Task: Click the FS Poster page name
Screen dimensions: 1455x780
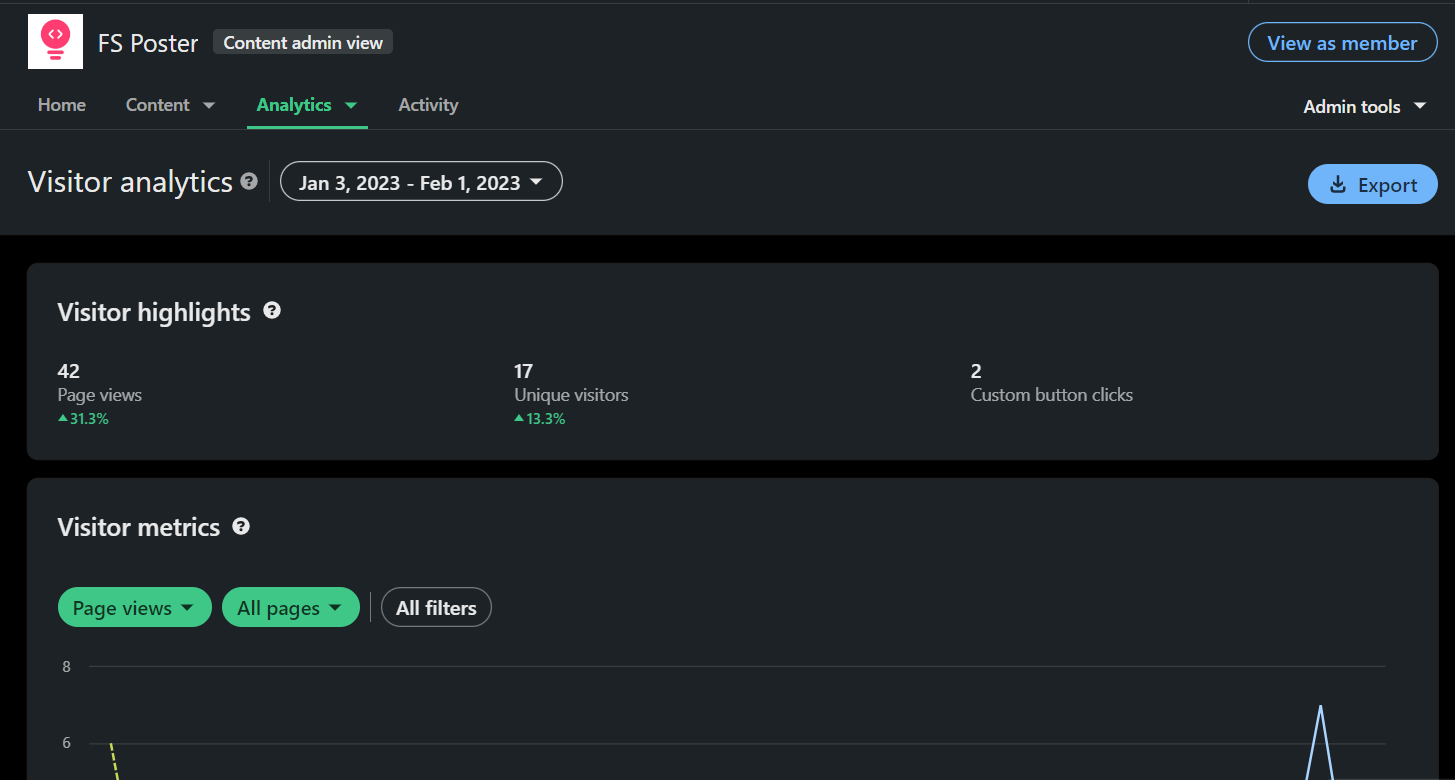Action: click(x=148, y=43)
